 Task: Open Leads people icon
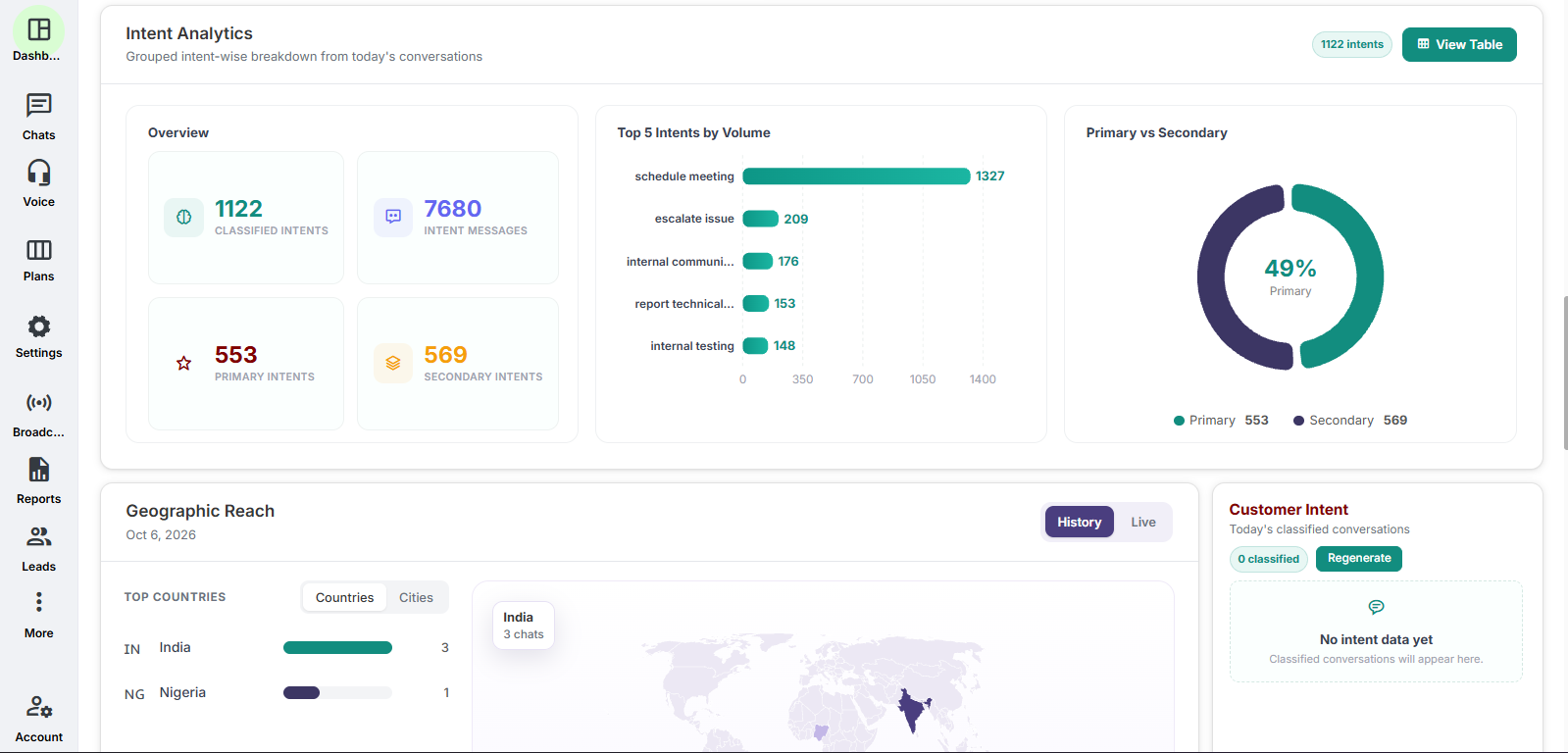pyautogui.click(x=39, y=536)
